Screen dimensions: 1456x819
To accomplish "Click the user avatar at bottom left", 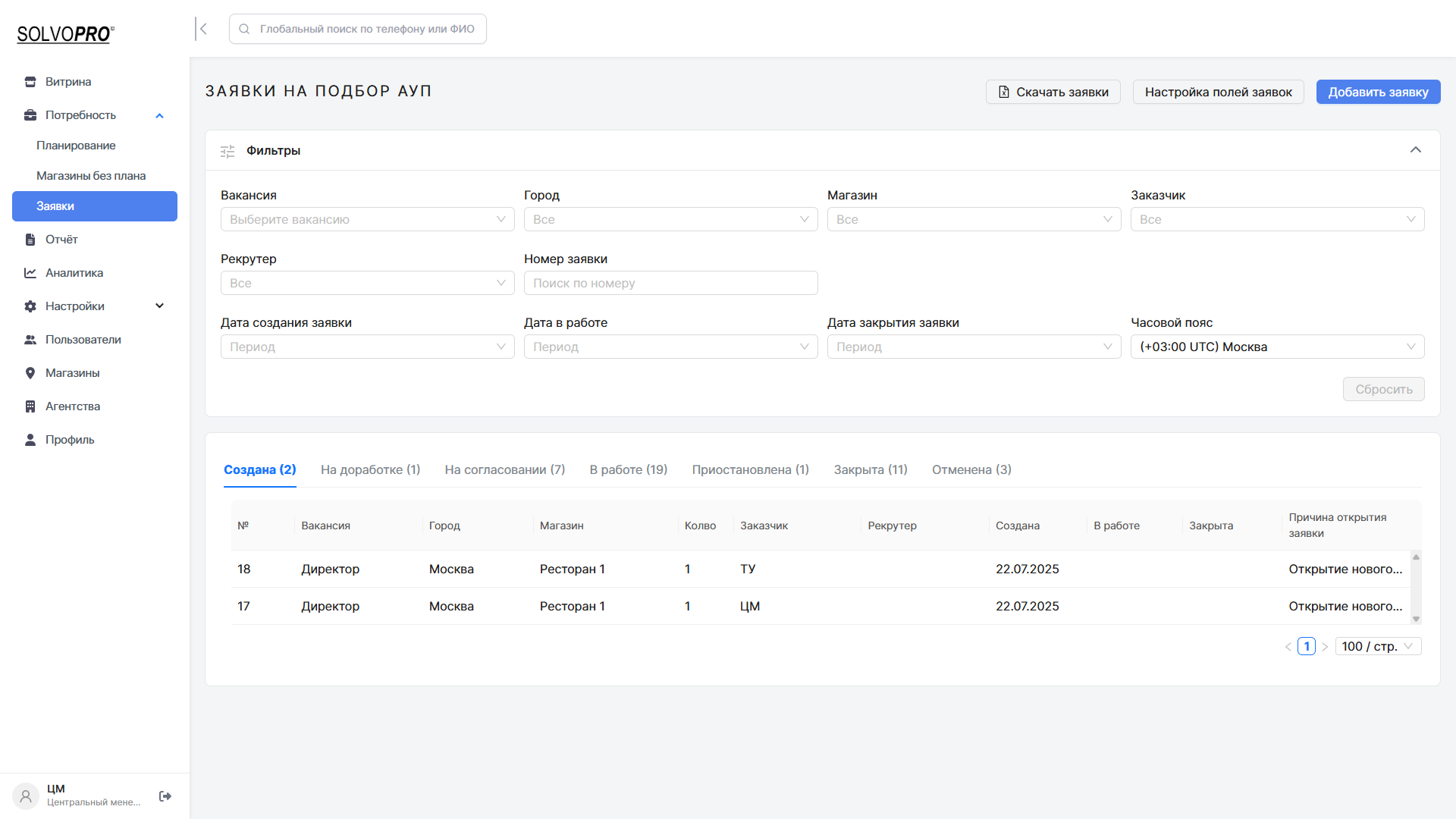I will click(26, 796).
